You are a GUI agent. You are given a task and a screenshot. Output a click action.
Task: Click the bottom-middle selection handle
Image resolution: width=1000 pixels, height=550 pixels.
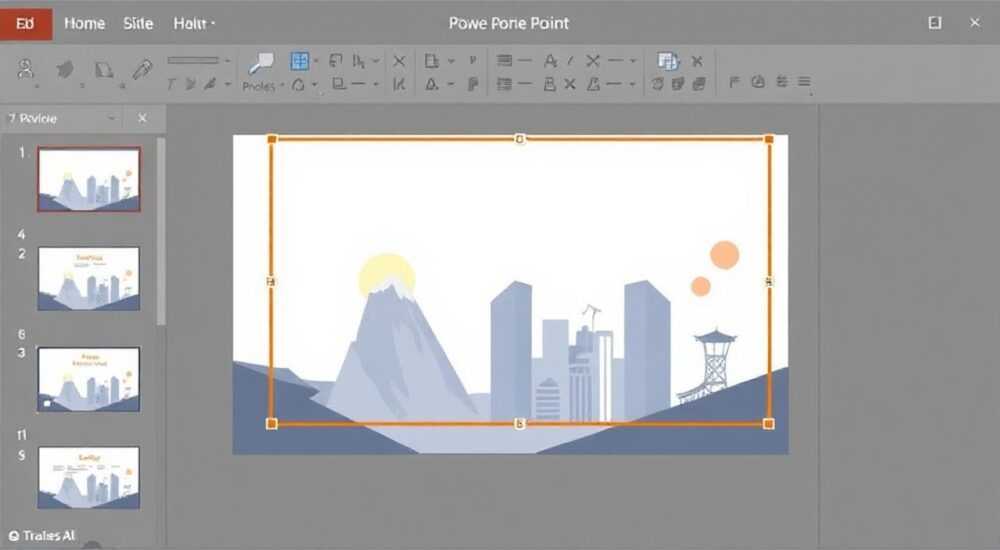520,424
